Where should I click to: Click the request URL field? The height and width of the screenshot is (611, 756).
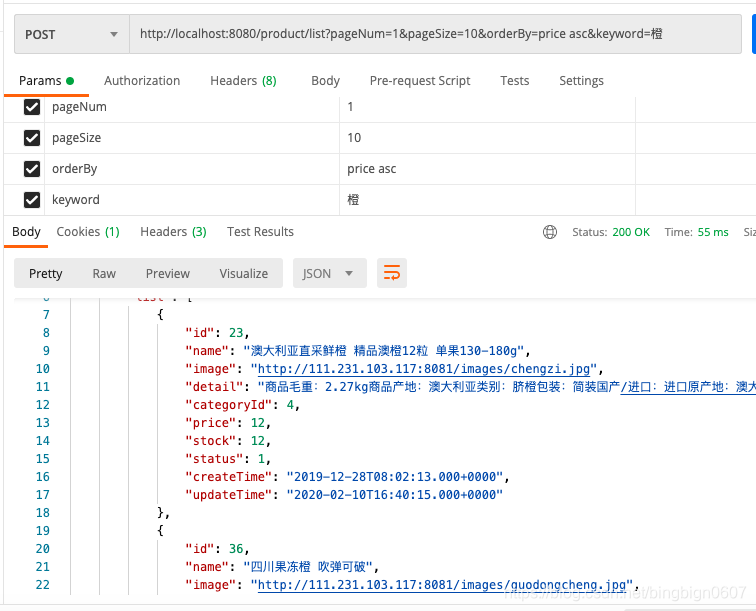point(435,34)
